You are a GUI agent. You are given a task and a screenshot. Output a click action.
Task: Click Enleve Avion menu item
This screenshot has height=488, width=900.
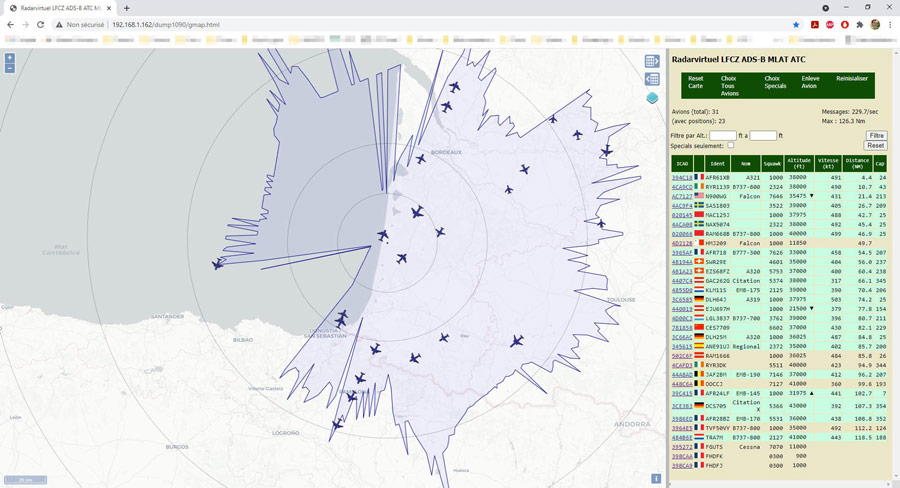click(810, 82)
